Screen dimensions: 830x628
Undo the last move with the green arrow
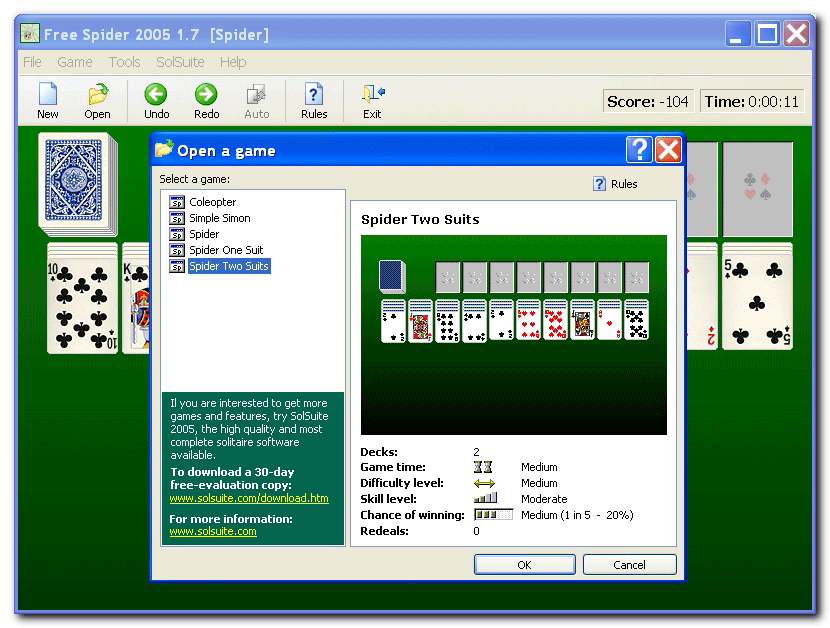pyautogui.click(x=156, y=94)
